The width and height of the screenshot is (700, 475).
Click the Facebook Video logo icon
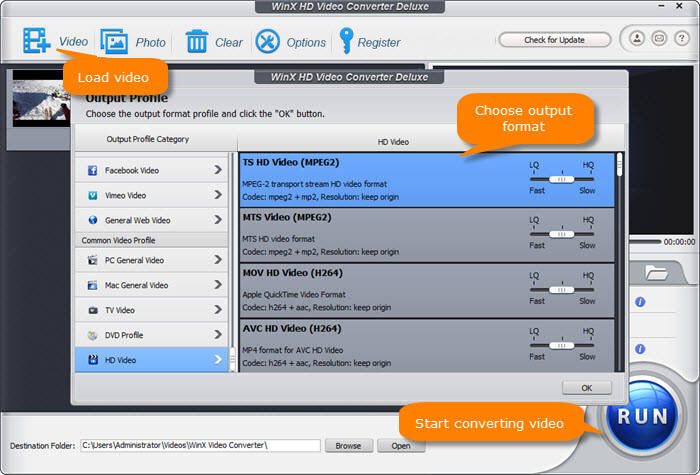click(x=92, y=170)
